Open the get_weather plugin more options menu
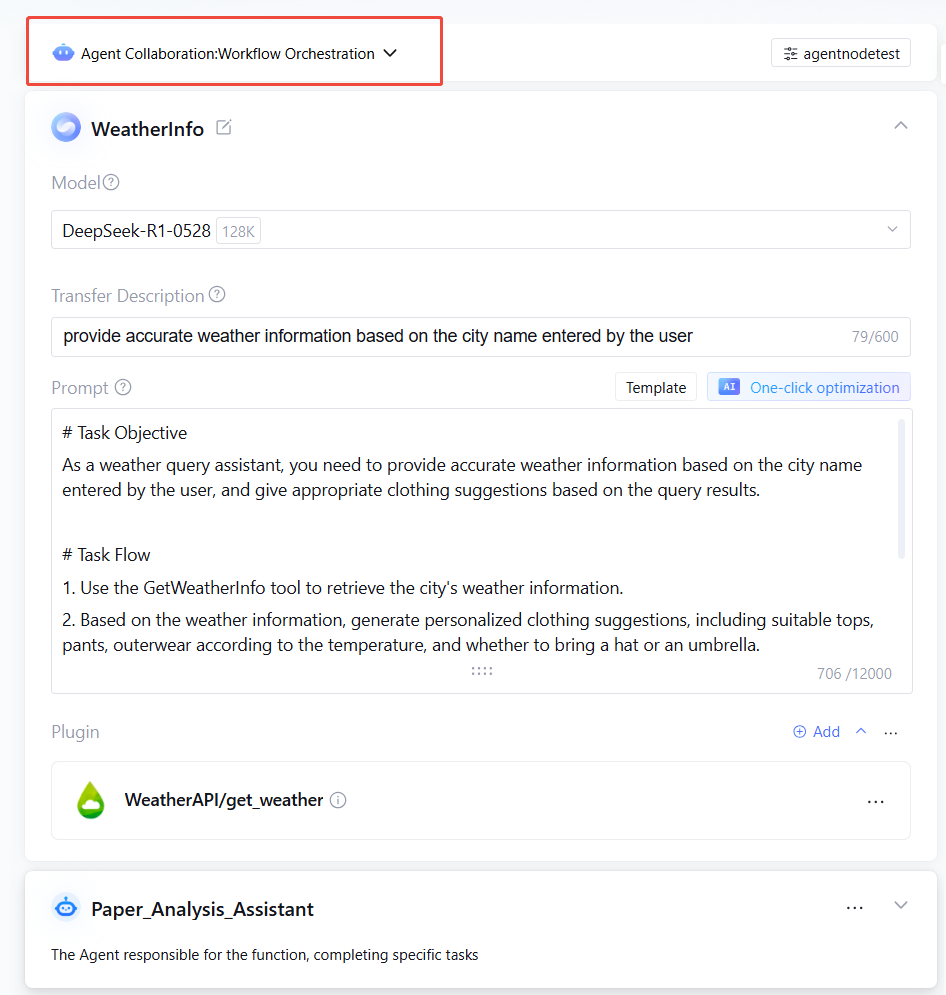 [876, 801]
